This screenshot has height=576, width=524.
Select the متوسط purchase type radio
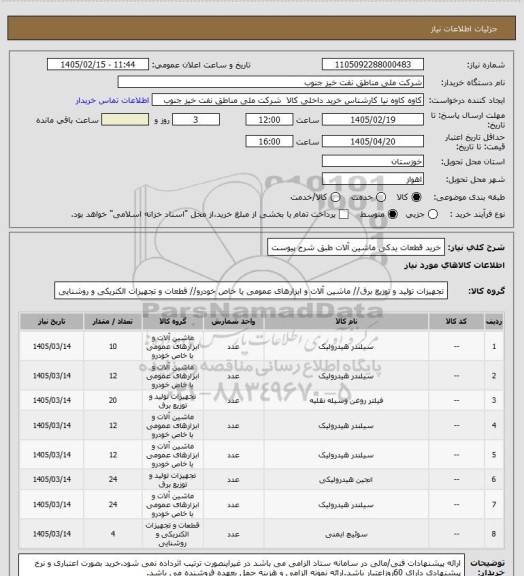click(x=393, y=214)
